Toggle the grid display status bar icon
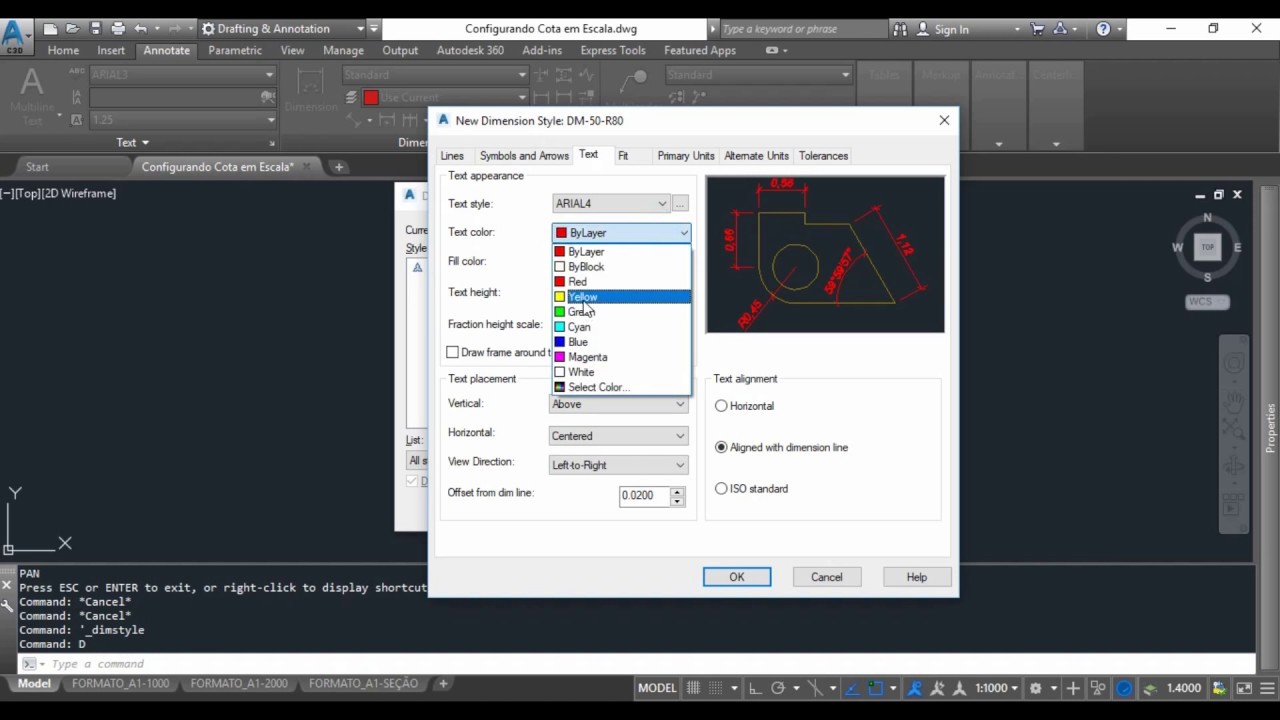 pyautogui.click(x=695, y=688)
